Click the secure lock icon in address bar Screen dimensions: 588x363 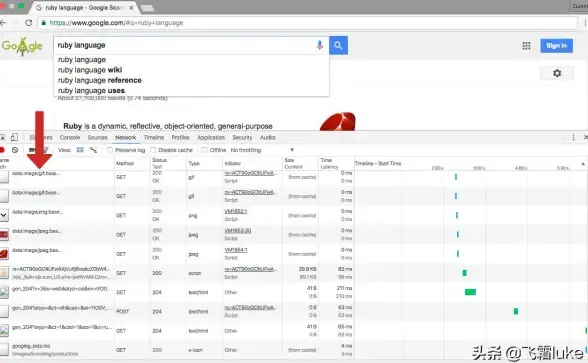point(44,23)
